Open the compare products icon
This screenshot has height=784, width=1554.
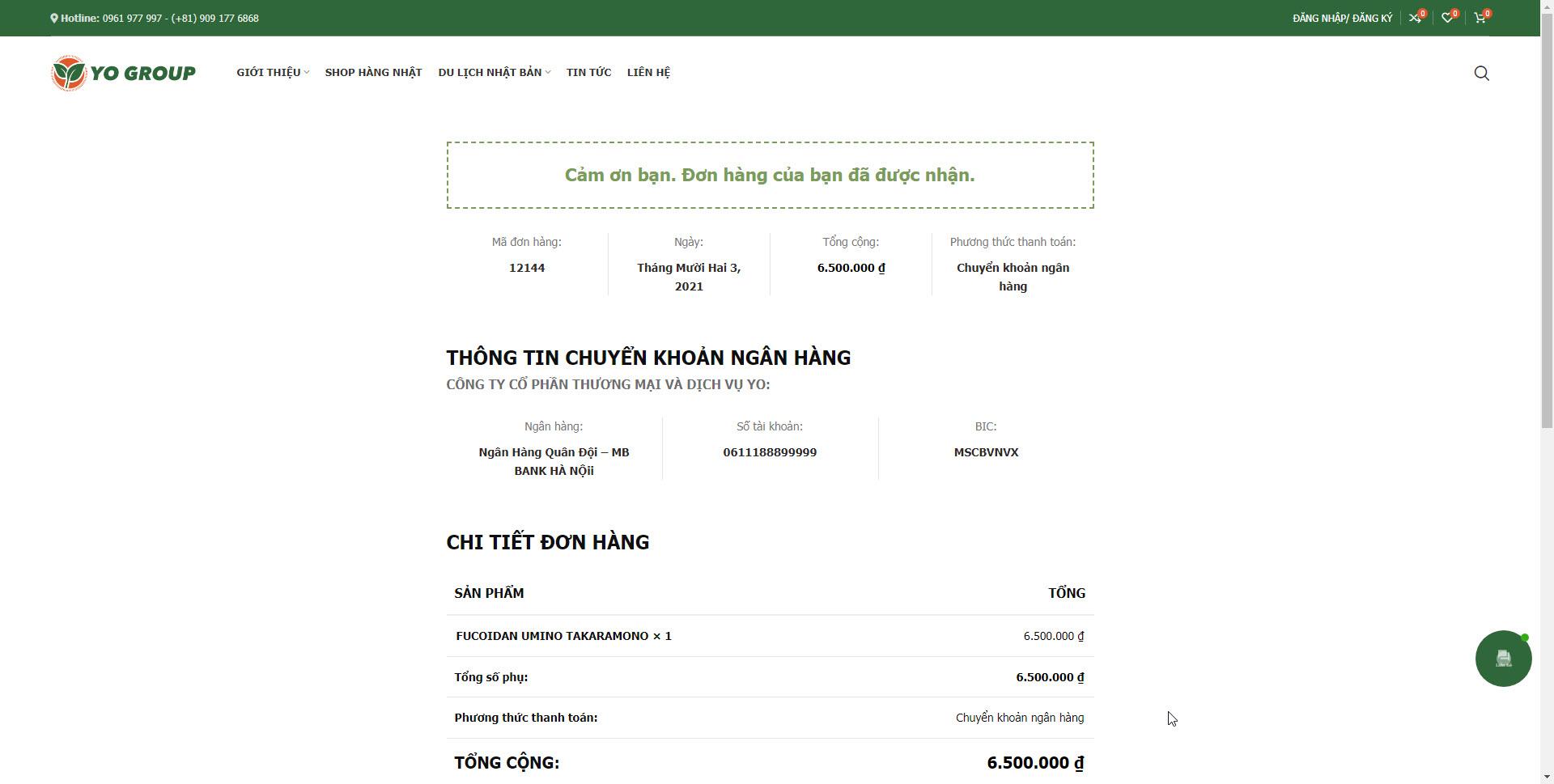(1414, 18)
